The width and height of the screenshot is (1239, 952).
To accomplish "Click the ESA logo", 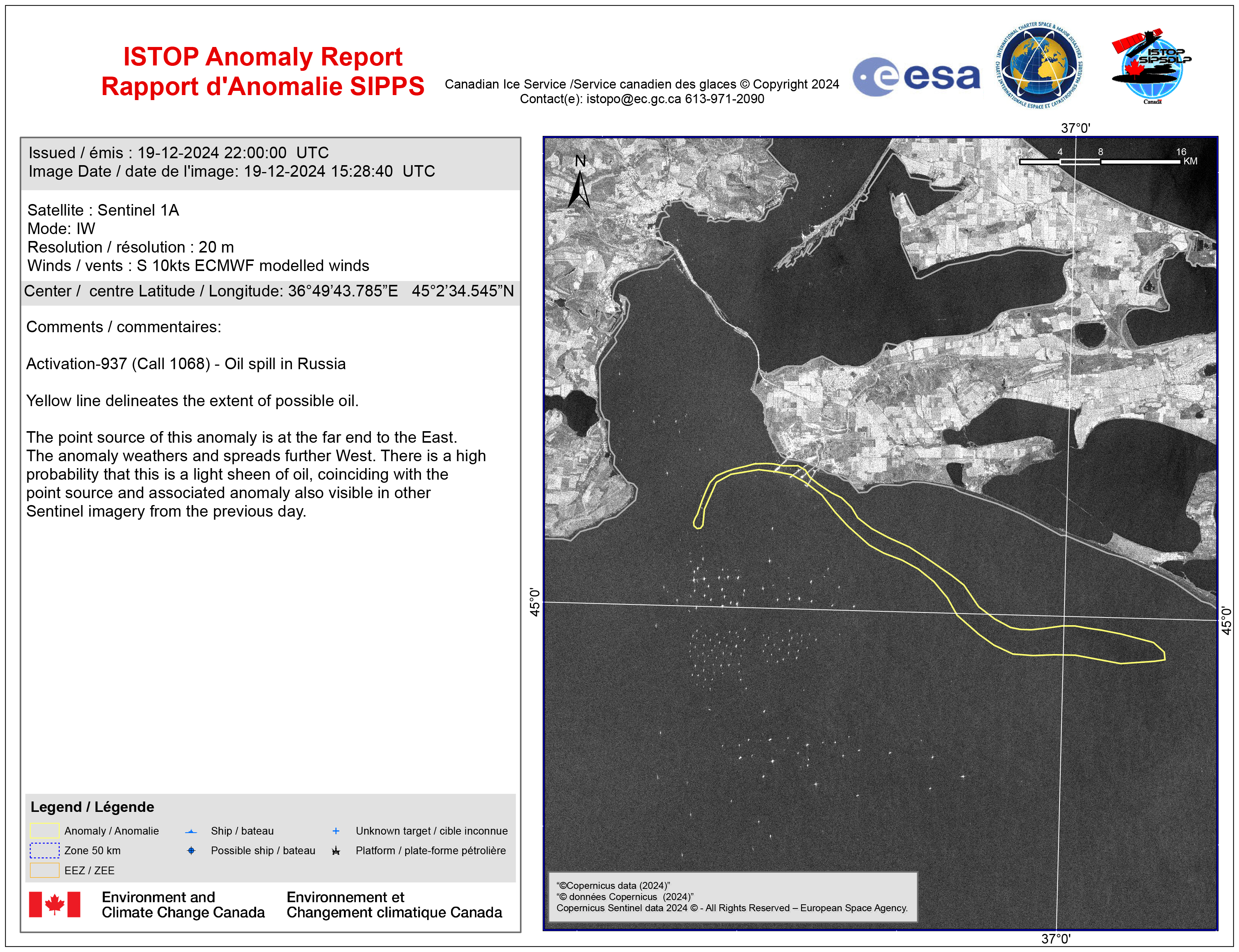I will [916, 77].
